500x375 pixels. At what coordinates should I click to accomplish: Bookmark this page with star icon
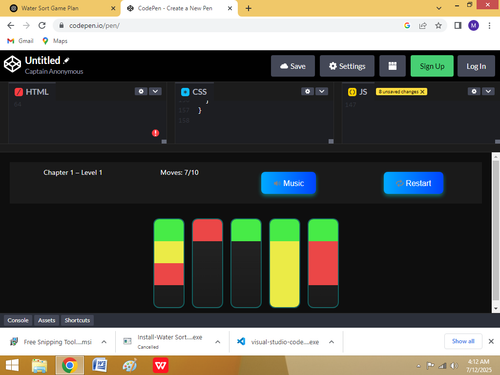click(x=438, y=25)
